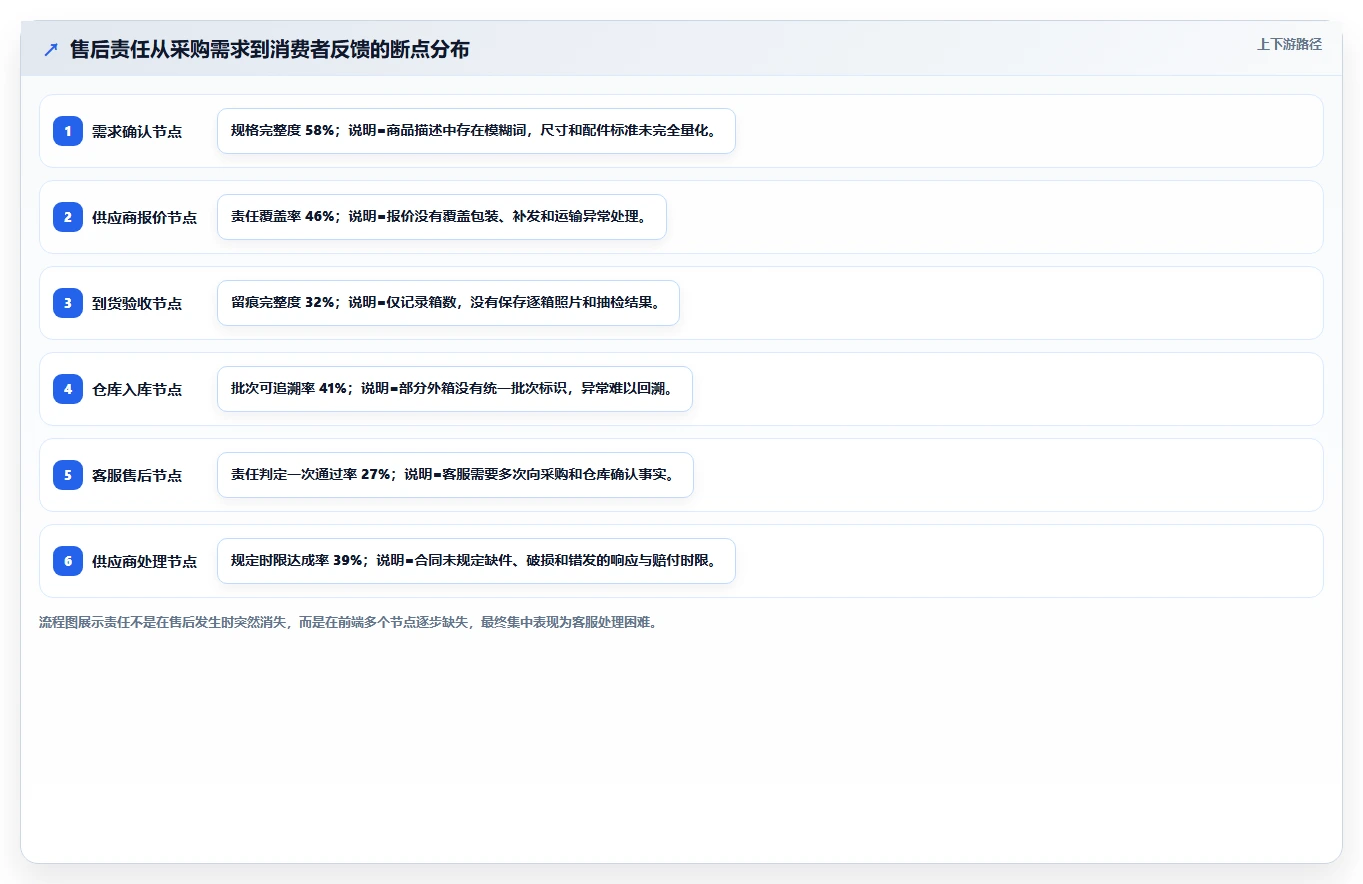
Task: Select the 客服售后节点 label
Action: click(137, 475)
